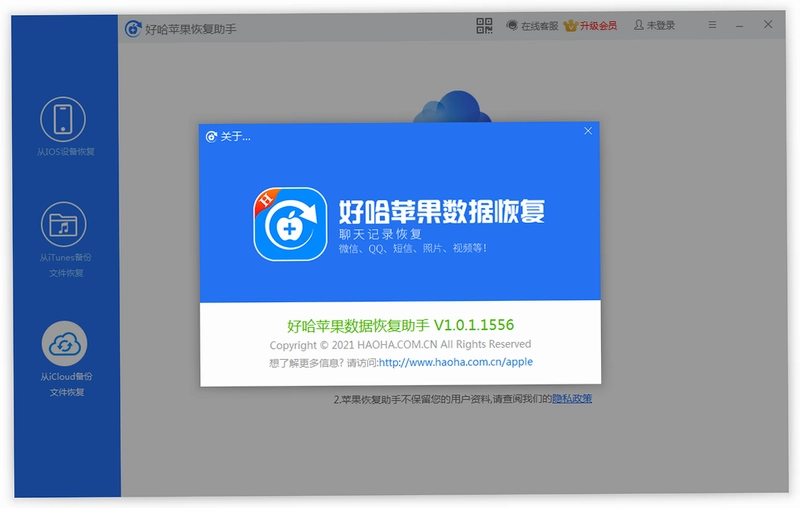800x508 pixels.
Task: Open the hamburger menu in title bar
Action: [x=712, y=24]
